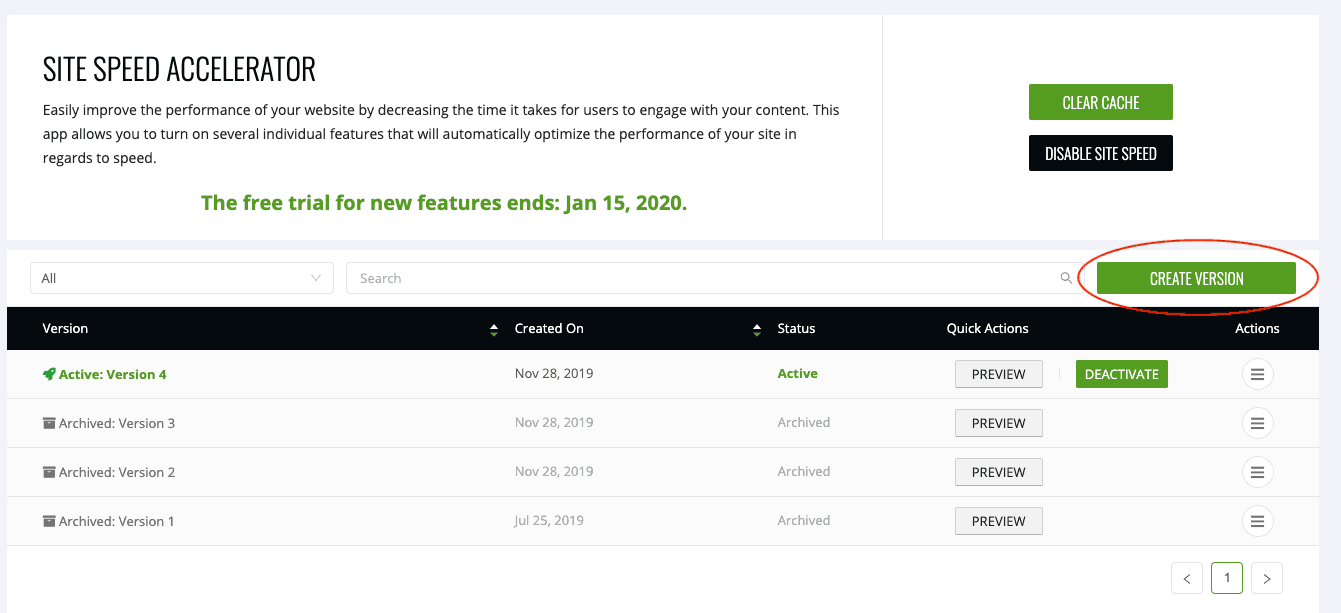Open actions menu for Archived Version 1
This screenshot has width=1341, height=613.
click(x=1257, y=521)
